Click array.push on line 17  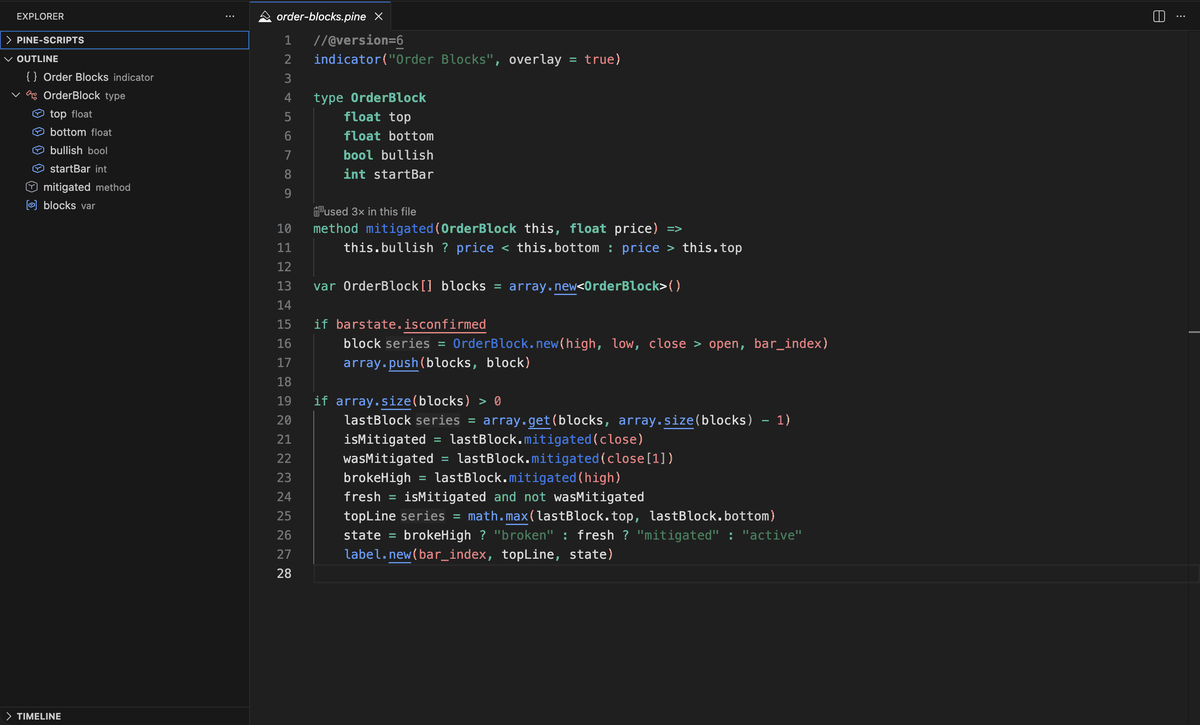click(381, 362)
